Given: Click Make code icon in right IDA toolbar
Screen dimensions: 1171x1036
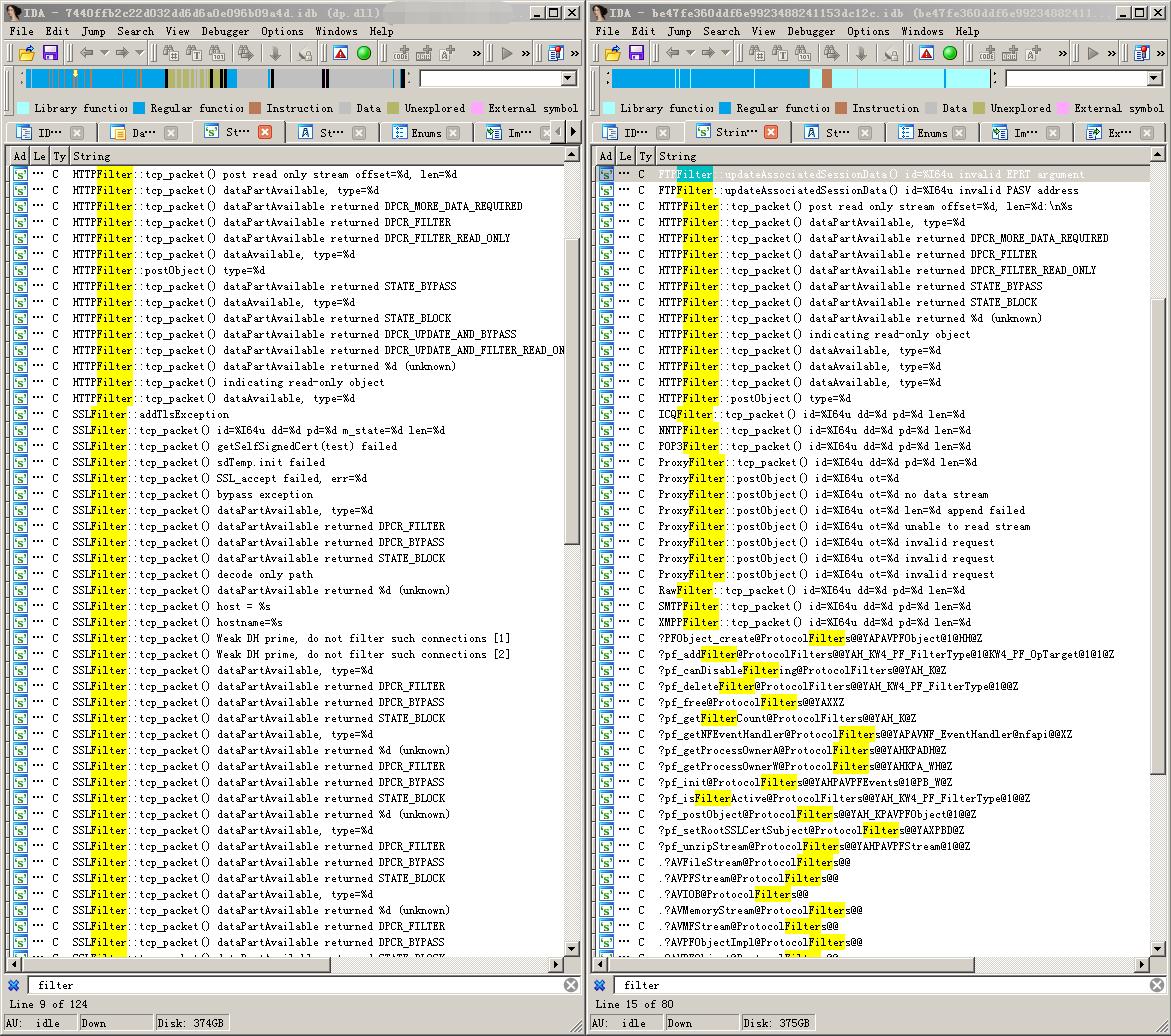Looking at the screenshot, I should point(987,53).
